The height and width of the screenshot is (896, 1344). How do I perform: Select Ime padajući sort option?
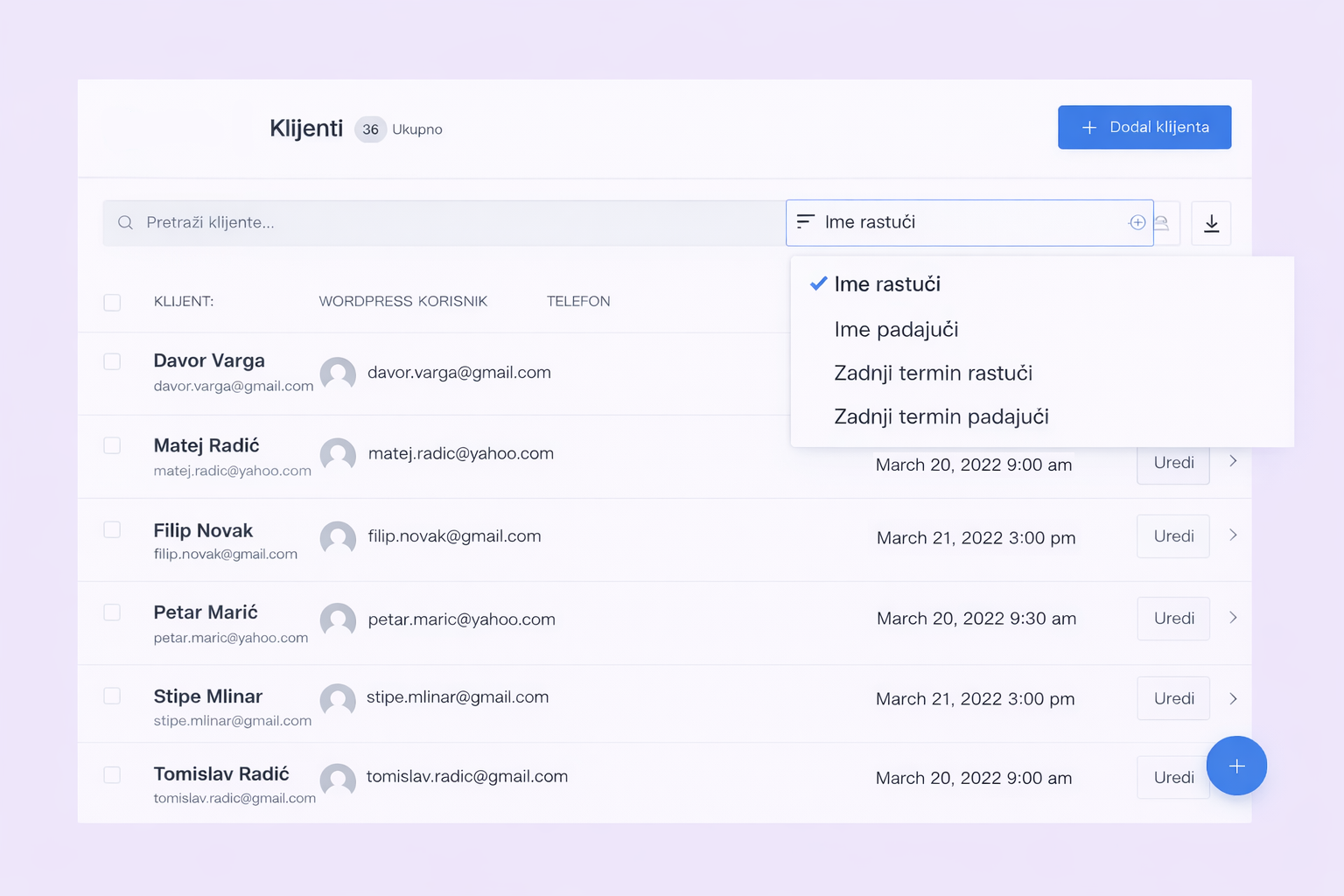[x=896, y=330]
